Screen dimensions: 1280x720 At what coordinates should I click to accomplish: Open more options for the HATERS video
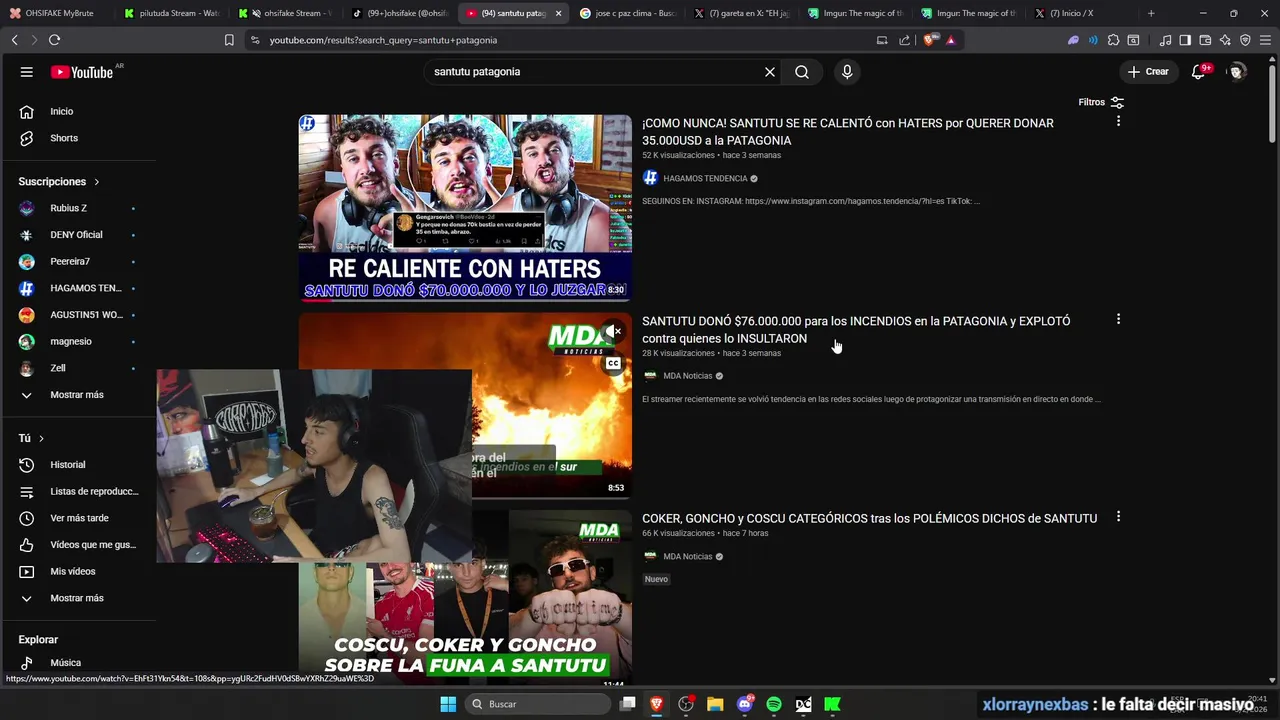click(1118, 121)
